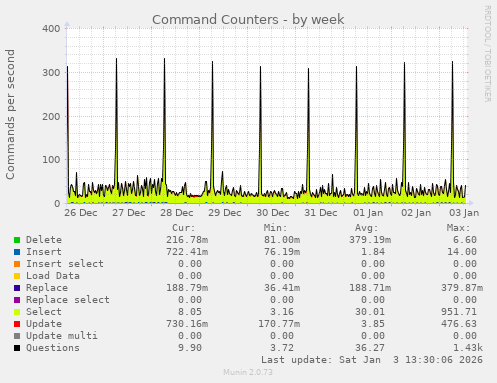The width and height of the screenshot is (497, 383).
Task: Click Insert current value 722.41m
Action: click(x=187, y=252)
